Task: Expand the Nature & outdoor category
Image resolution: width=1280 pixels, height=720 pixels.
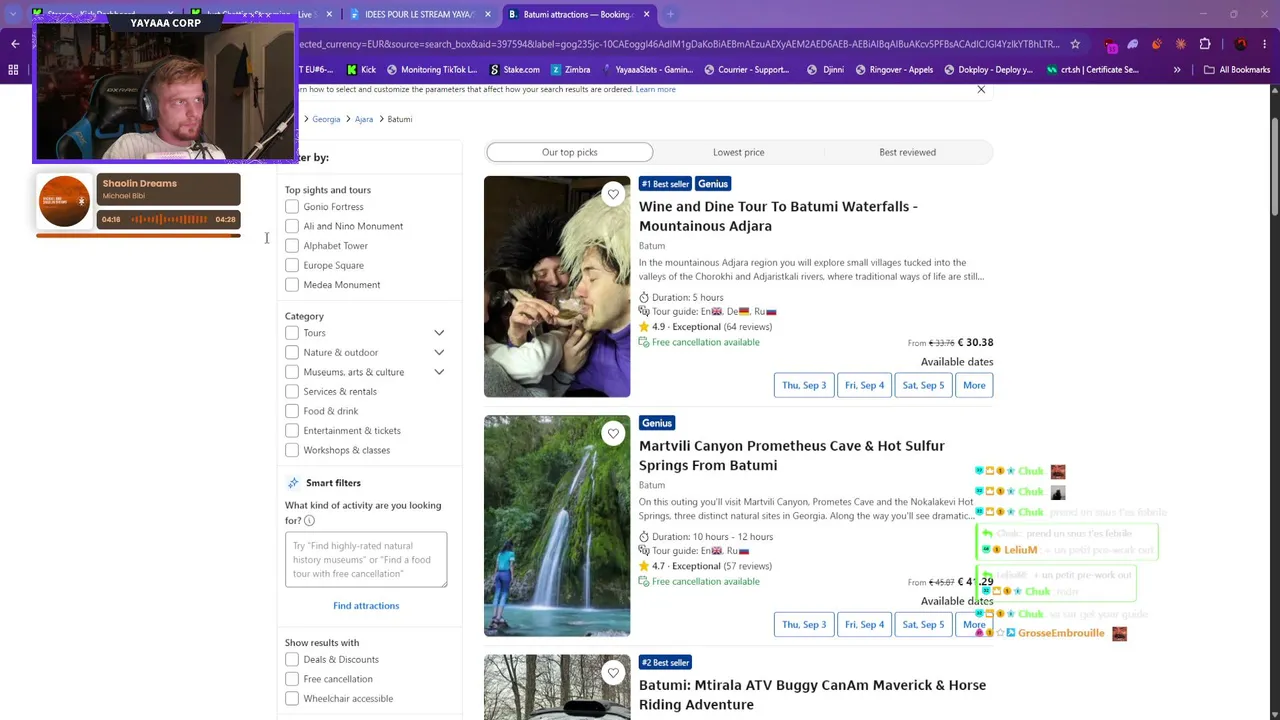Action: point(439,352)
